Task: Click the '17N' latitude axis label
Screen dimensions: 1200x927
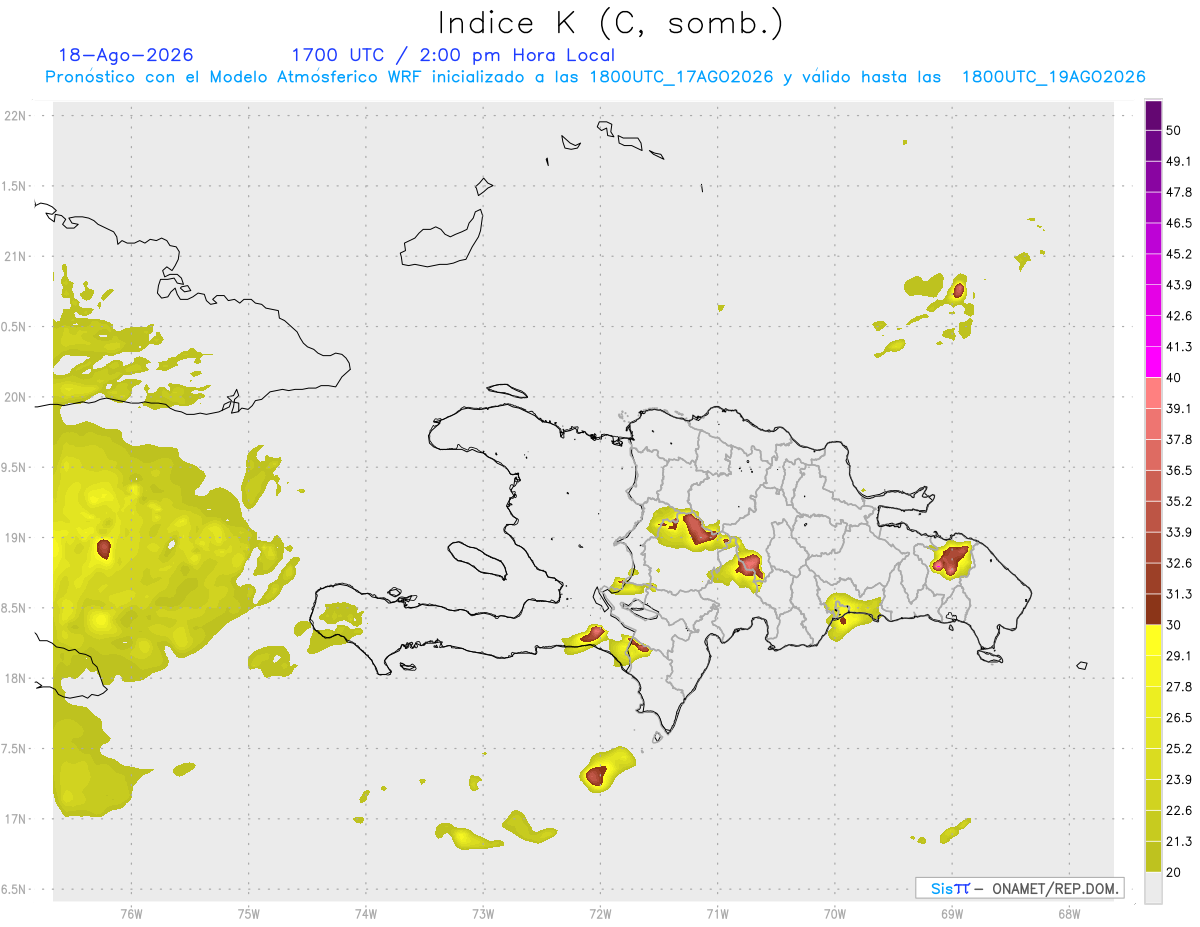Action: click(16, 819)
